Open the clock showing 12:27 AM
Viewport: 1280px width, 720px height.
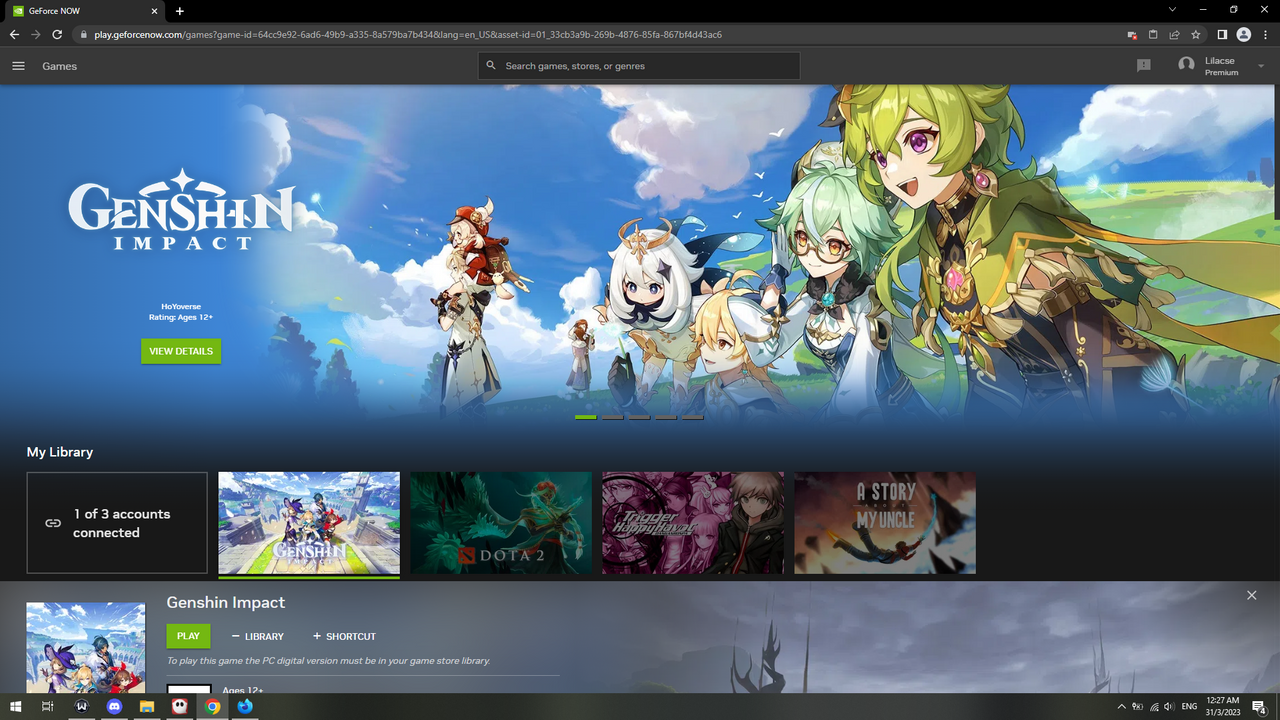click(x=1223, y=706)
